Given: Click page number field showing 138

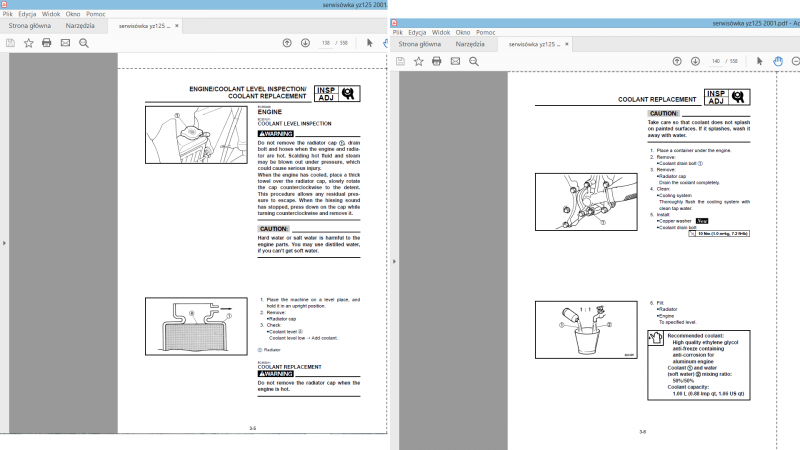Looking at the screenshot, I should 325,43.
